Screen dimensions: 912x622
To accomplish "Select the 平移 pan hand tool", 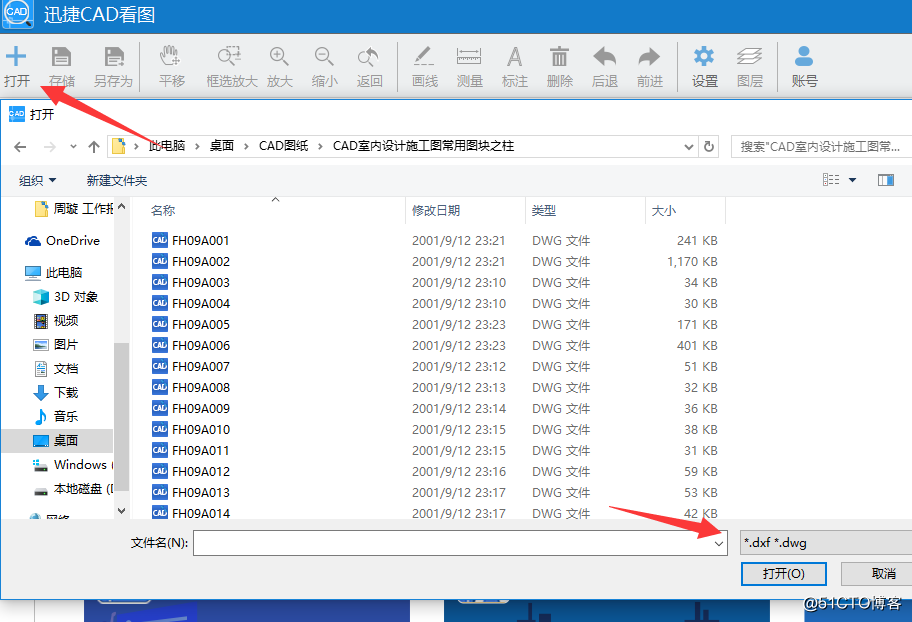I will pos(170,56).
